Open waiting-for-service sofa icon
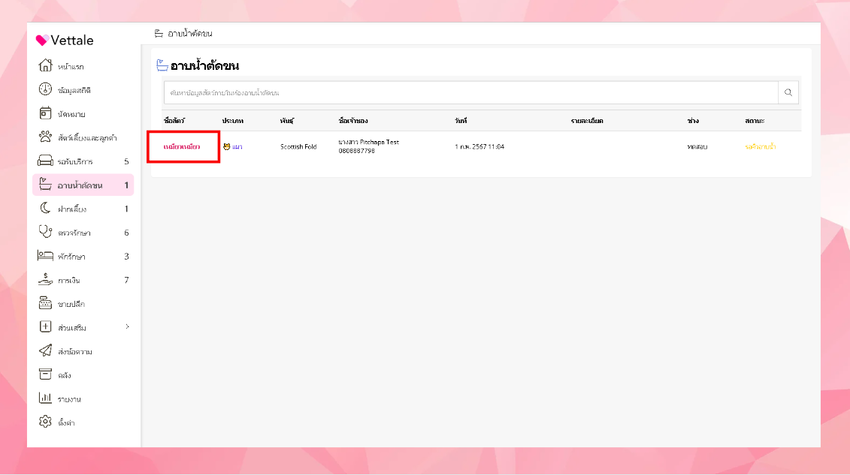This screenshot has width=850, height=475. [46, 161]
